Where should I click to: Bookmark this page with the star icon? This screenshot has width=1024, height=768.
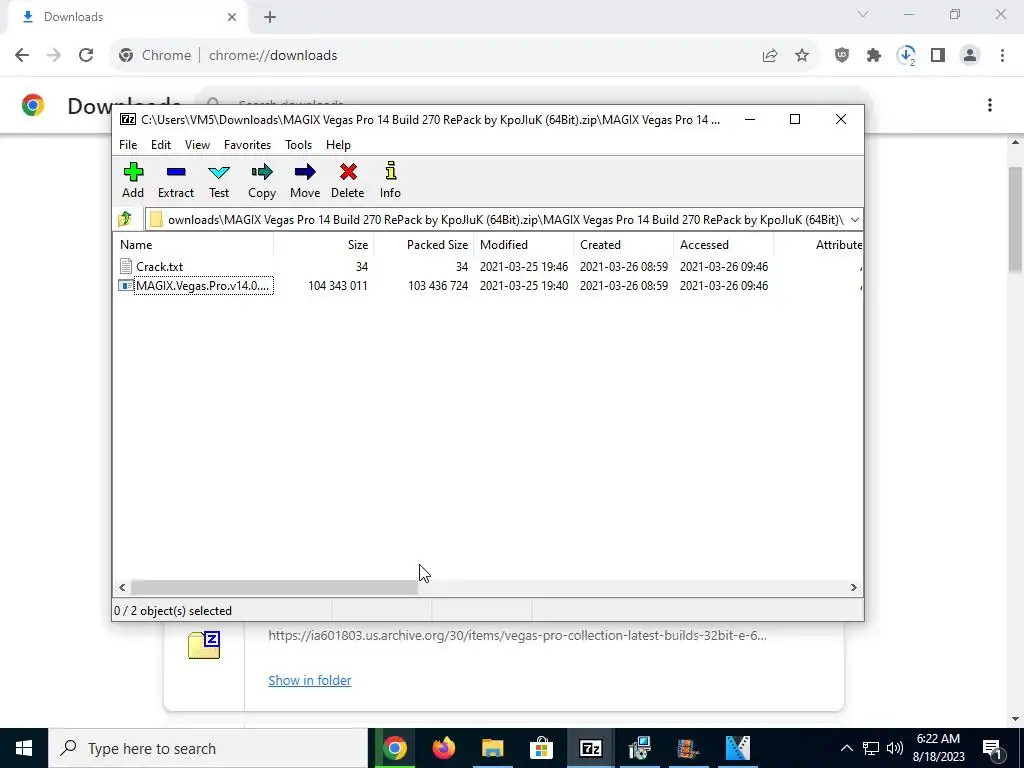tap(802, 56)
